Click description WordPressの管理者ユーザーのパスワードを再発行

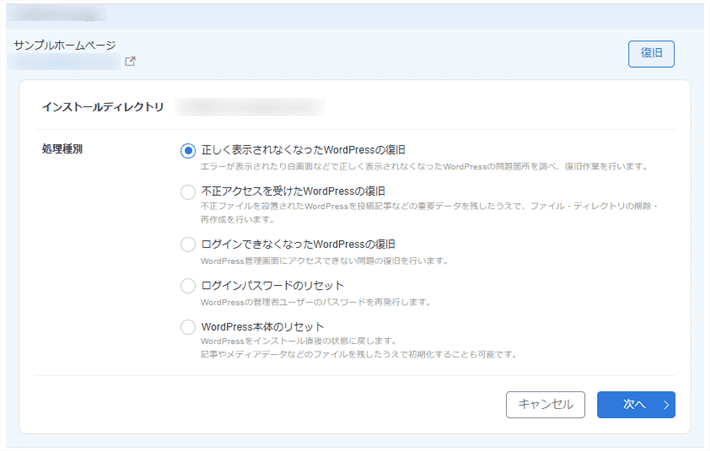pos(316,302)
